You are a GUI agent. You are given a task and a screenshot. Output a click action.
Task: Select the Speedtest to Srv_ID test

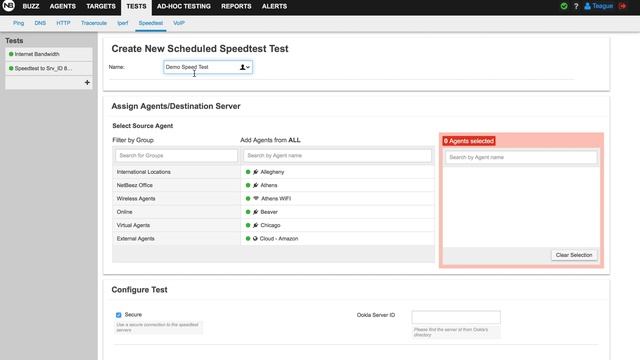[x=49, y=68]
